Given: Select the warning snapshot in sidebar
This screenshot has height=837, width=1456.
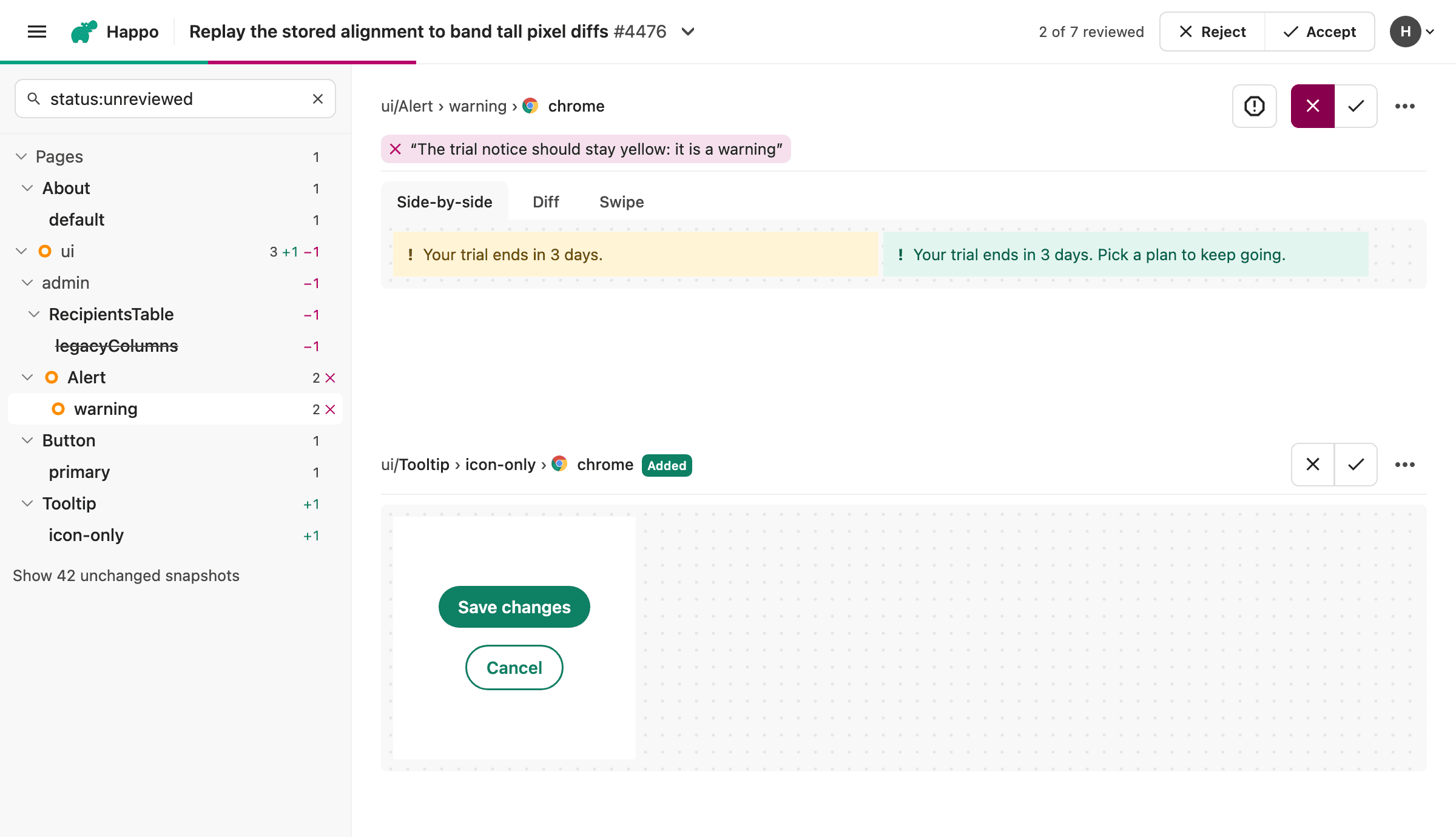Looking at the screenshot, I should pyautogui.click(x=175, y=409).
